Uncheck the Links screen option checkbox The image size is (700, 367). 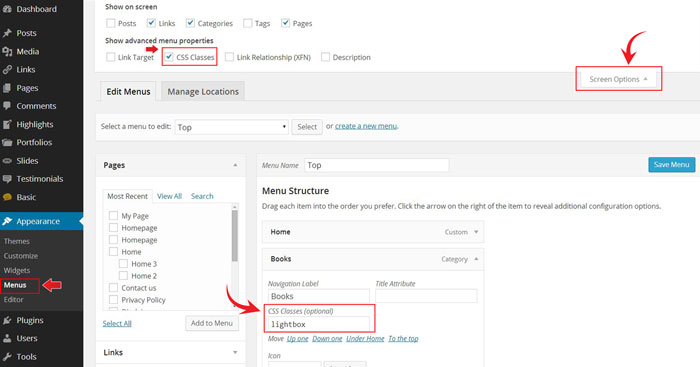pos(151,23)
